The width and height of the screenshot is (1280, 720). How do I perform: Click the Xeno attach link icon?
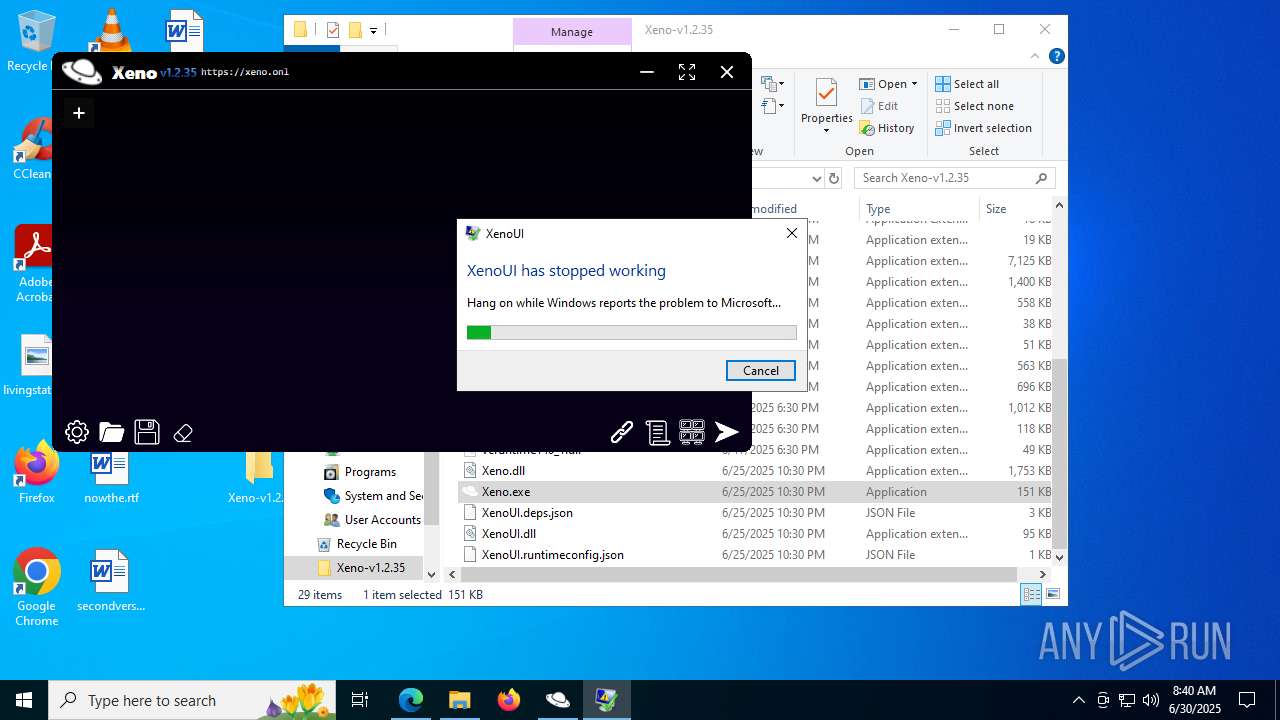pyautogui.click(x=622, y=432)
